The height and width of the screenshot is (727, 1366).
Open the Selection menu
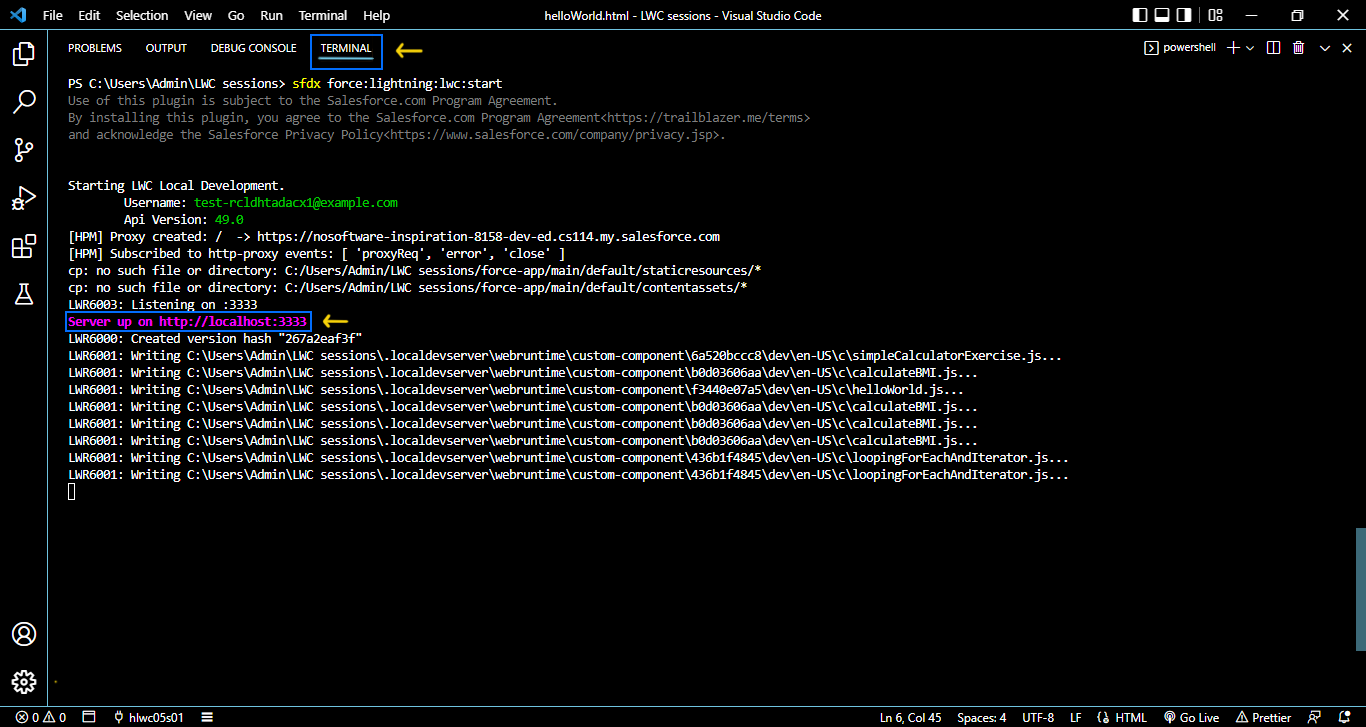(x=142, y=15)
